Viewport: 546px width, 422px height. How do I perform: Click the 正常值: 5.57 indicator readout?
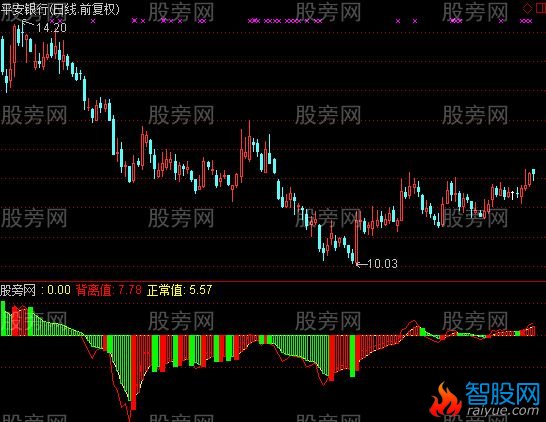tap(180, 290)
